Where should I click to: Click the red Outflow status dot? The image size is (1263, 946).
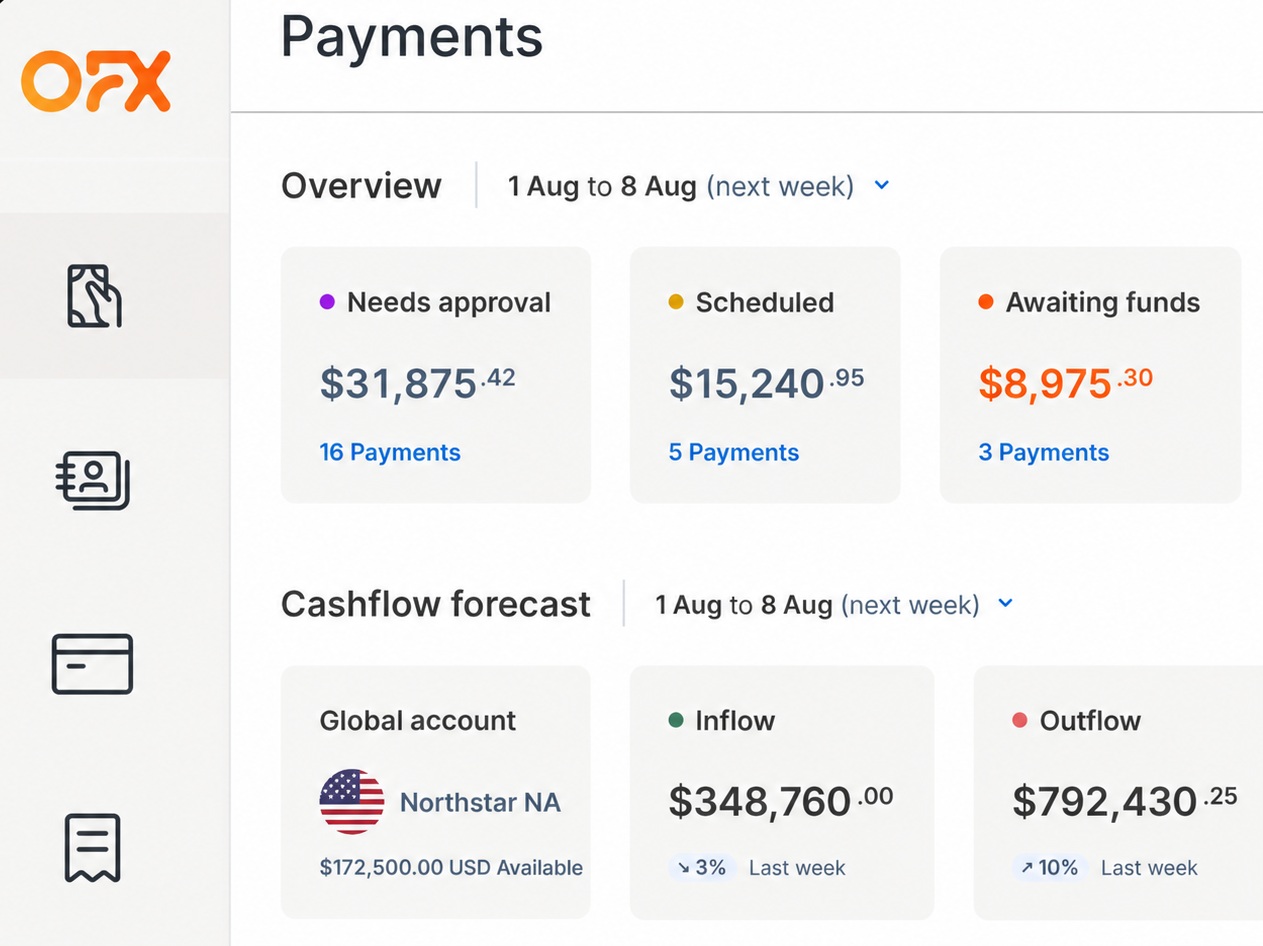(x=1020, y=720)
